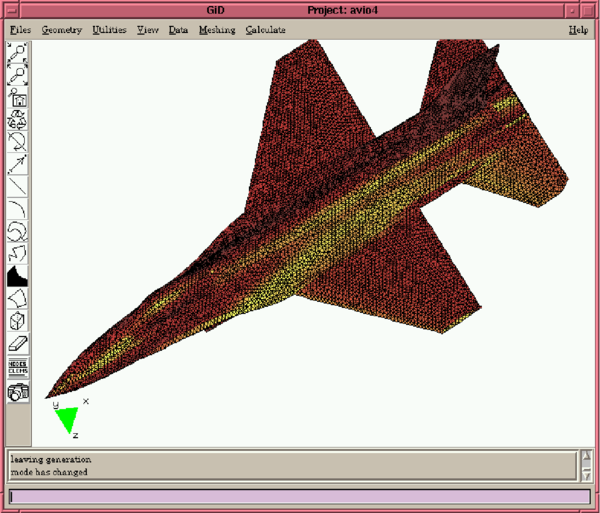Activate the Rotate trackball tool
Image resolution: width=600 pixels, height=513 pixels.
pos(18,142)
